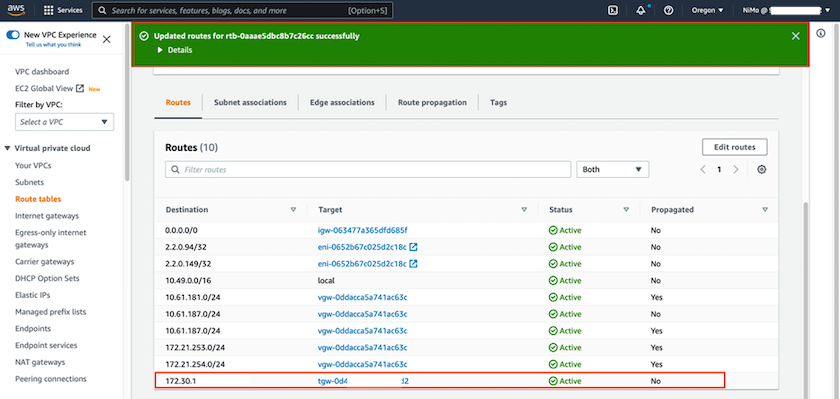The height and width of the screenshot is (399, 840).
Task: Open the Oregon region dropdown
Action: click(x=708, y=10)
